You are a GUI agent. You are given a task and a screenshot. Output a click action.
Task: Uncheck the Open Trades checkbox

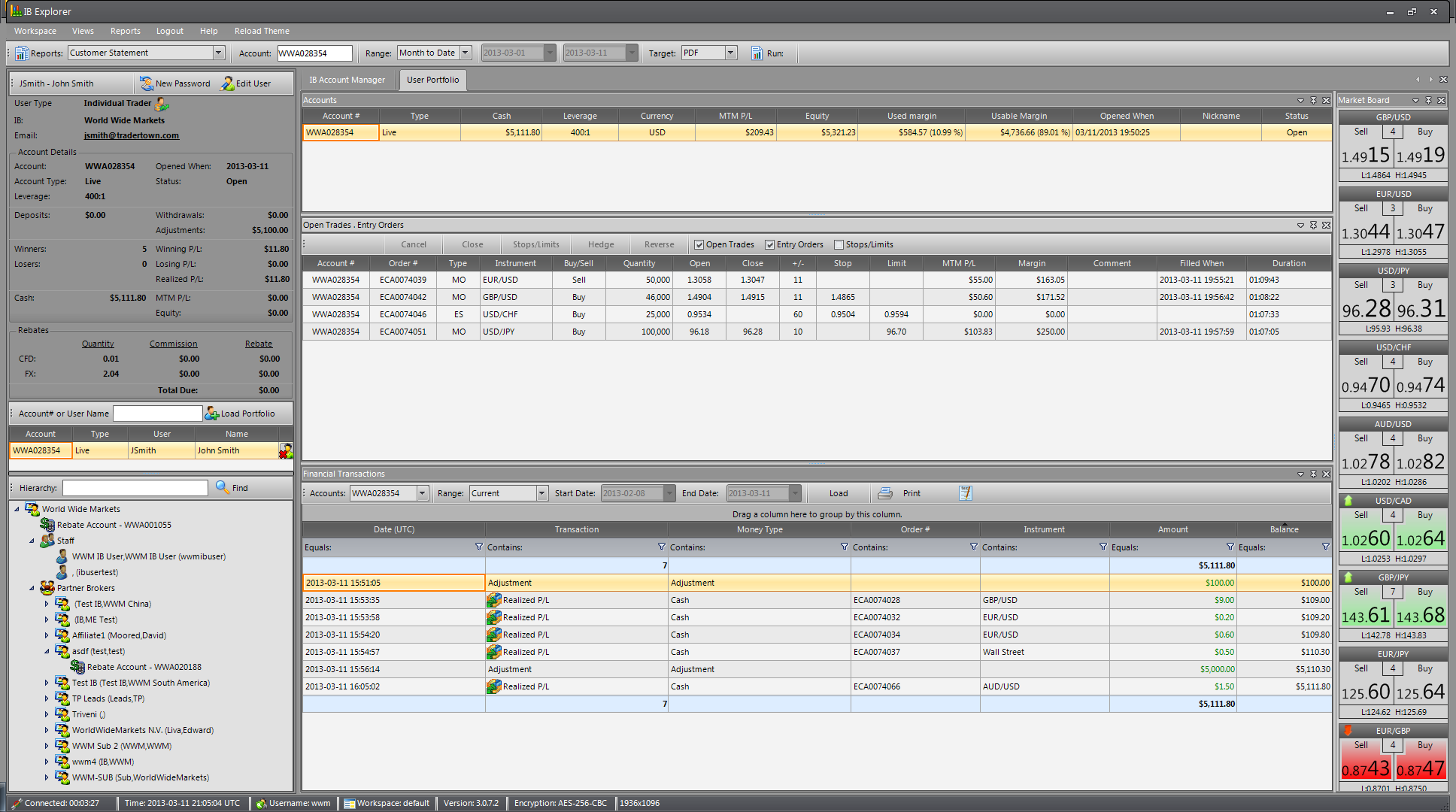[699, 244]
